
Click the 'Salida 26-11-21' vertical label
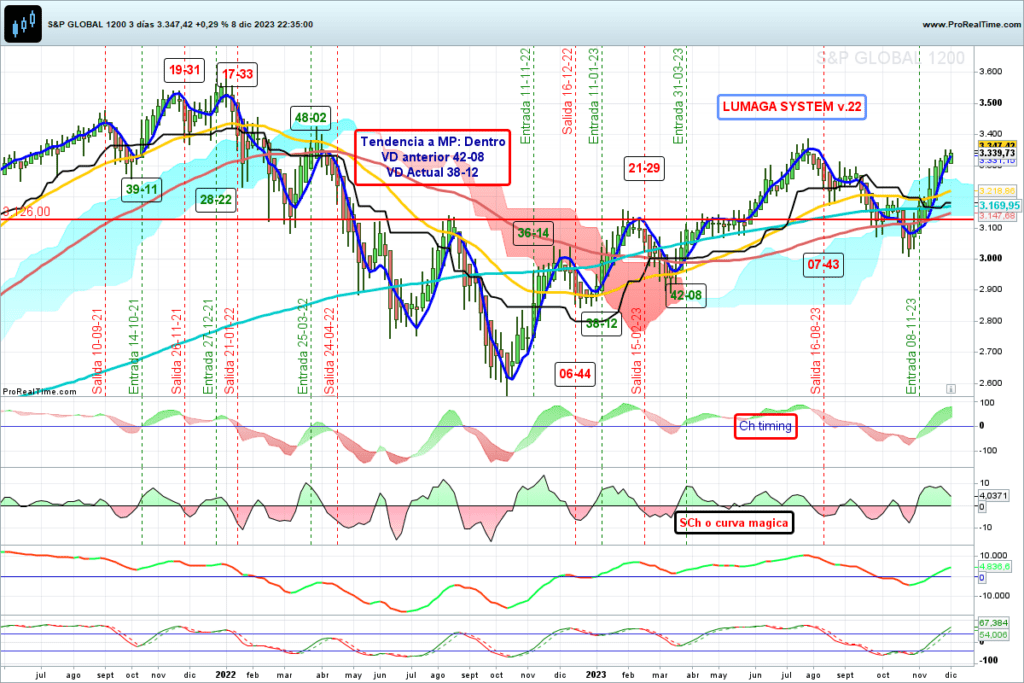(x=177, y=351)
